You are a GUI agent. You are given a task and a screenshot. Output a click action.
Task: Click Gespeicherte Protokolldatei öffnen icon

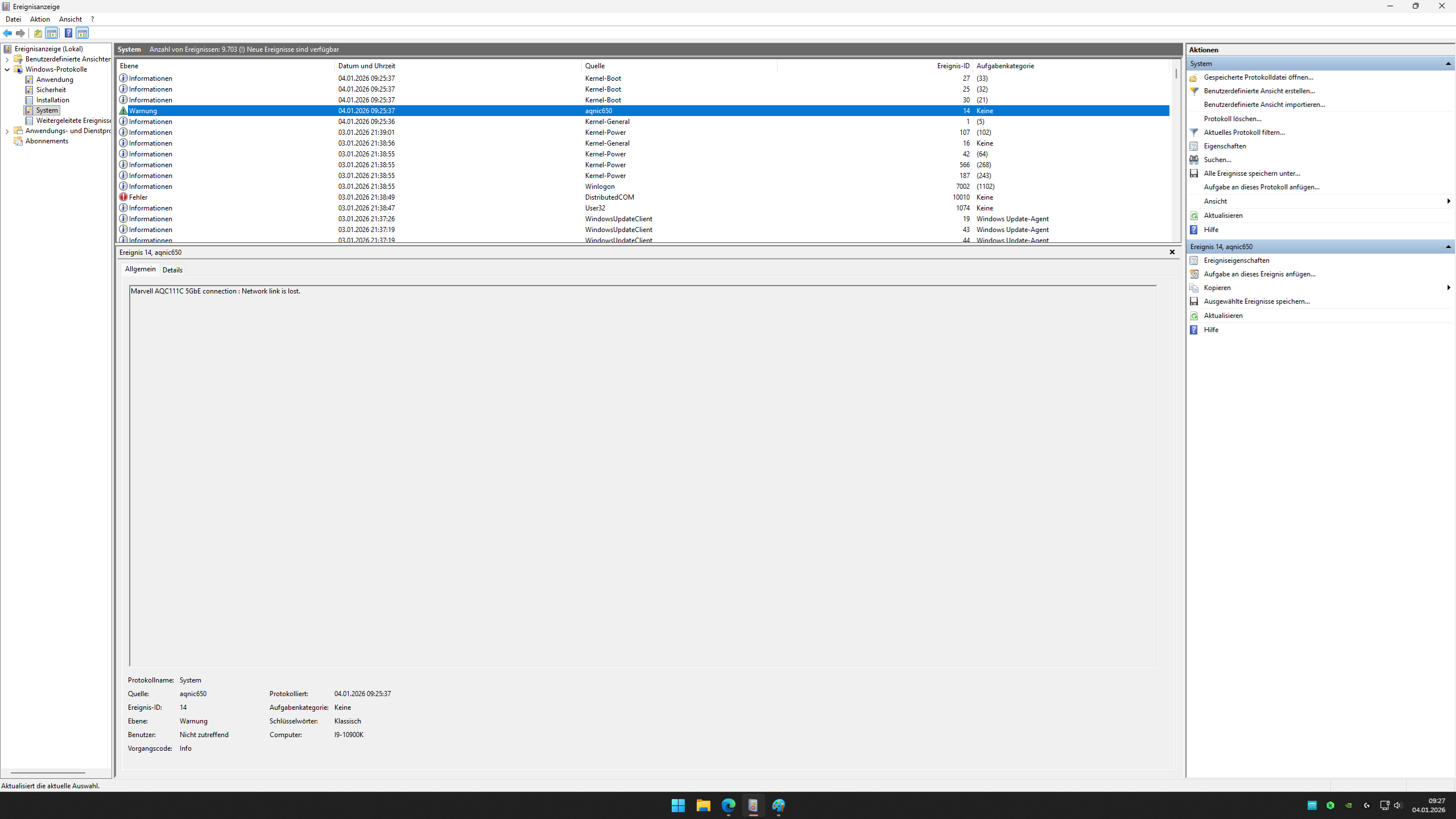click(x=1194, y=77)
